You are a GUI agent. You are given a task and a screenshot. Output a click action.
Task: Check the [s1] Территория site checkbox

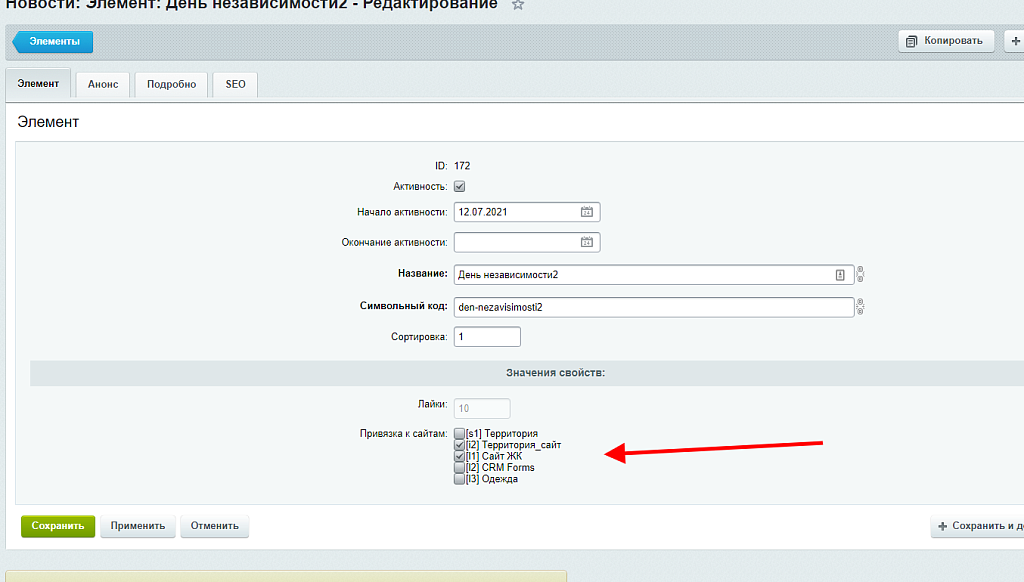(460, 434)
